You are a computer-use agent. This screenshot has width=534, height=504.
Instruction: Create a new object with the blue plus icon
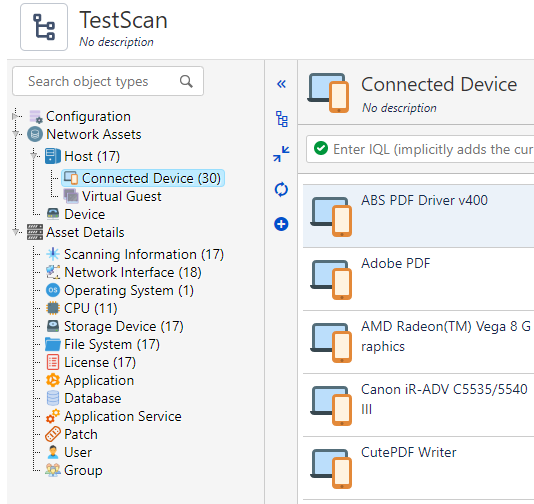[281, 224]
